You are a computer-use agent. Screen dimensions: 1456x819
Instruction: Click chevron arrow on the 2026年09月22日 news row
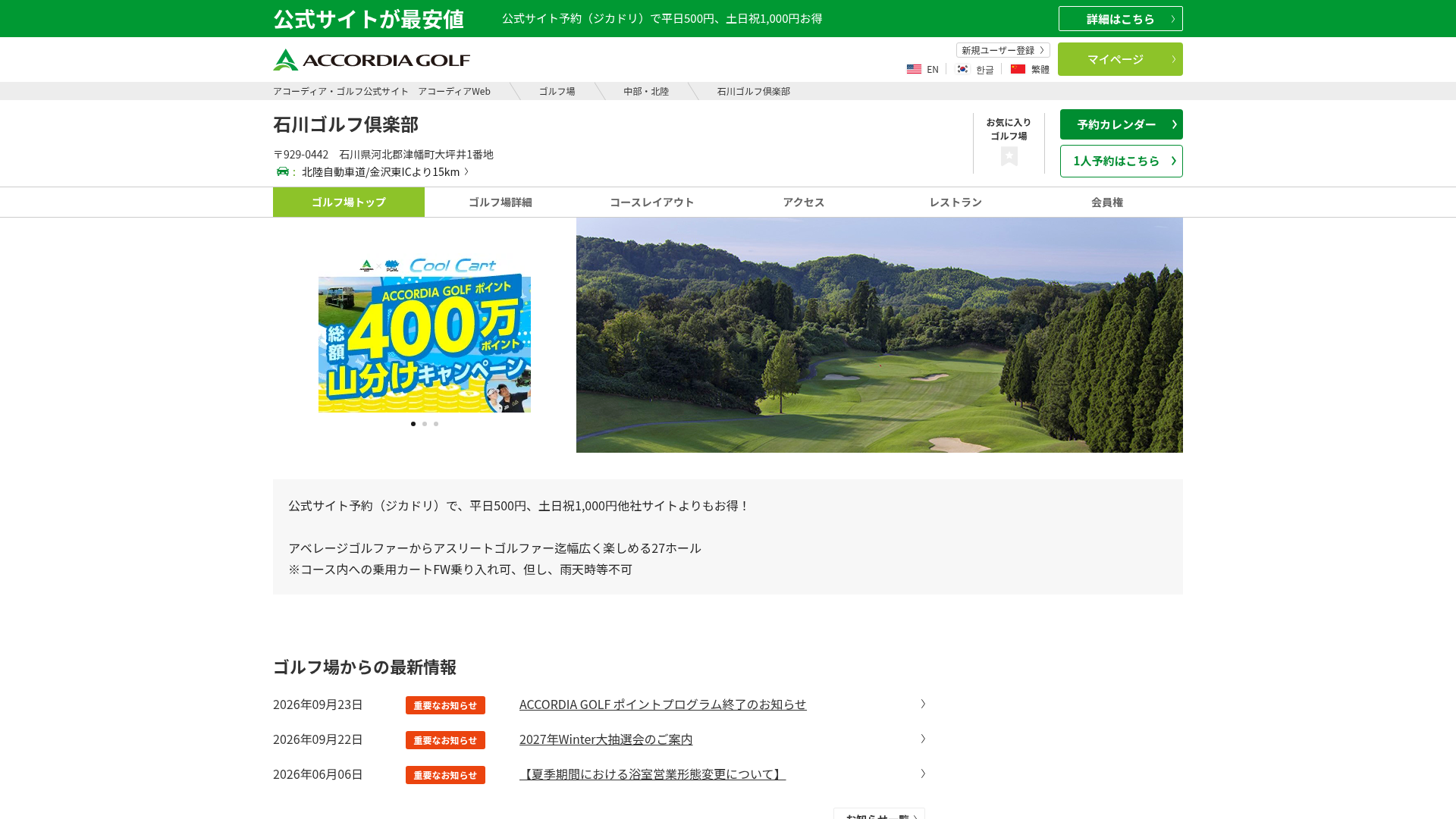click(x=923, y=739)
